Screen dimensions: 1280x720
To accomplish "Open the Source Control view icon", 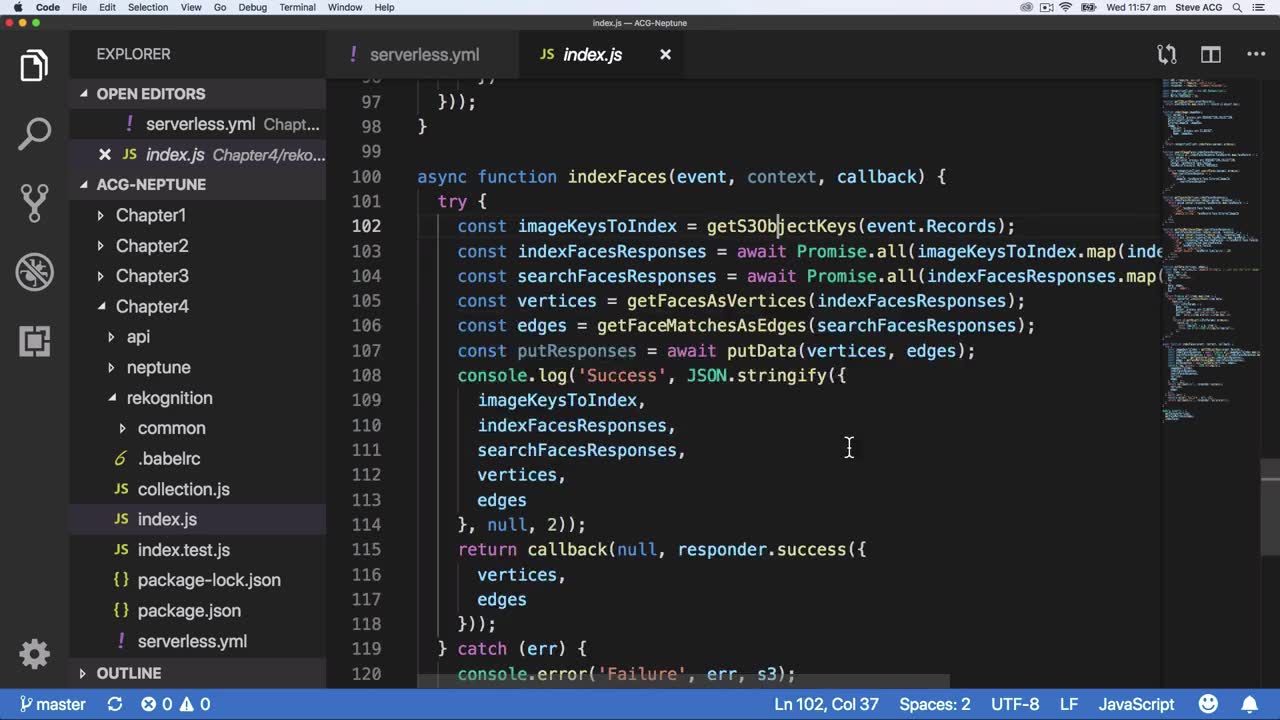I will click(x=34, y=202).
